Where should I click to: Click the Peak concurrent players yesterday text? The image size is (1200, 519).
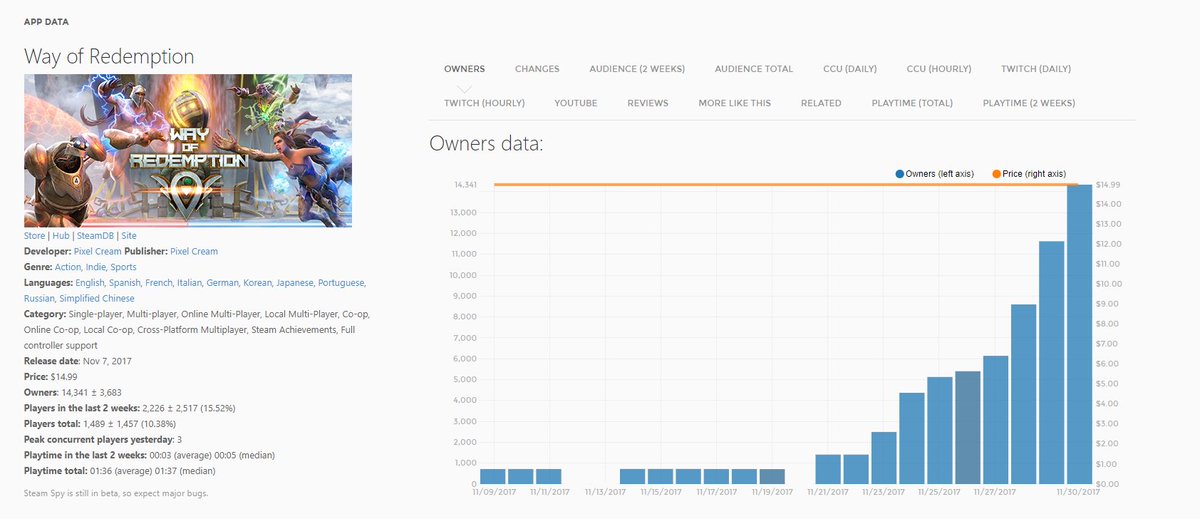(102, 439)
